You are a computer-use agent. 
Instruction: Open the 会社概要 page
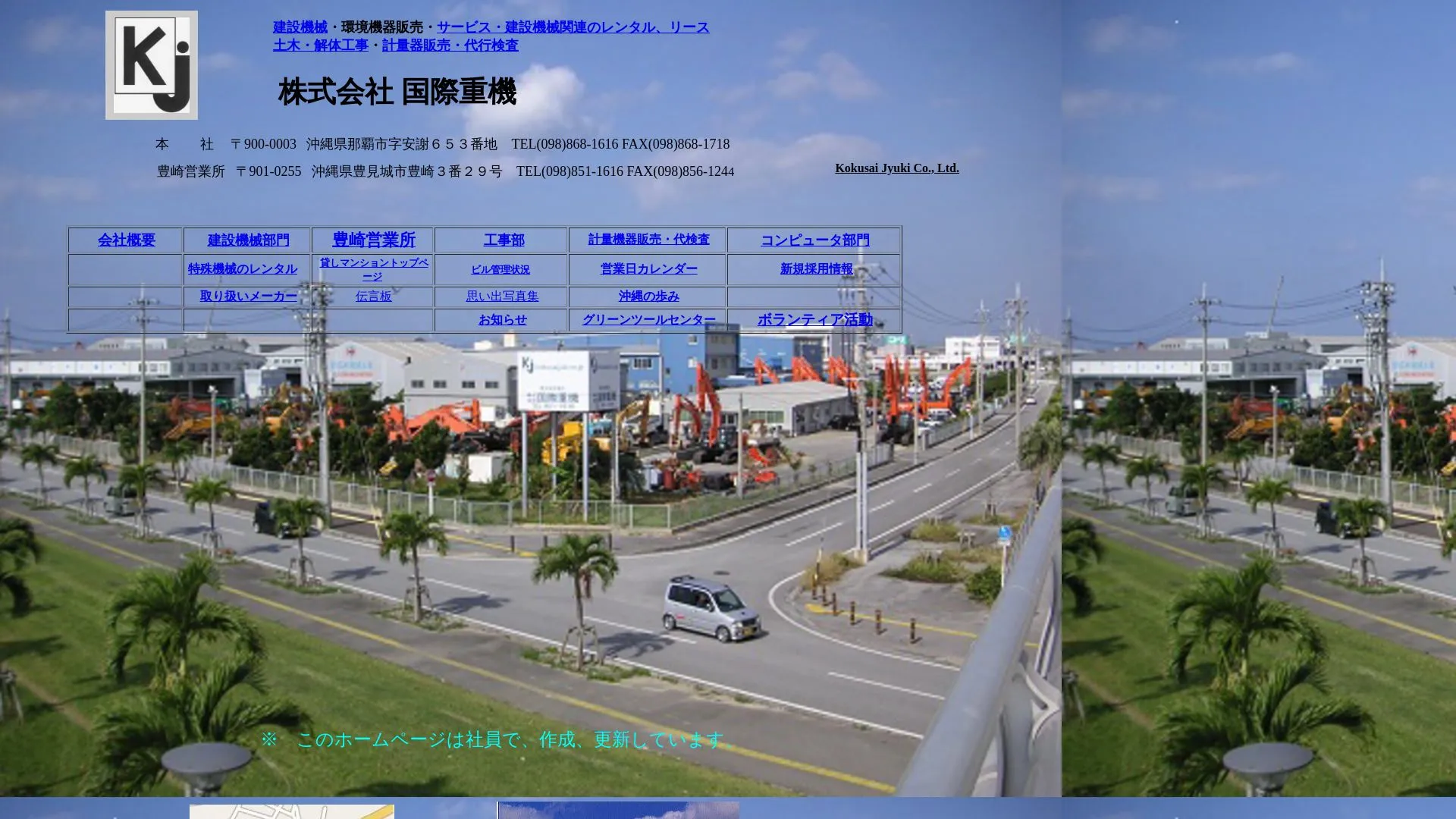pos(127,240)
